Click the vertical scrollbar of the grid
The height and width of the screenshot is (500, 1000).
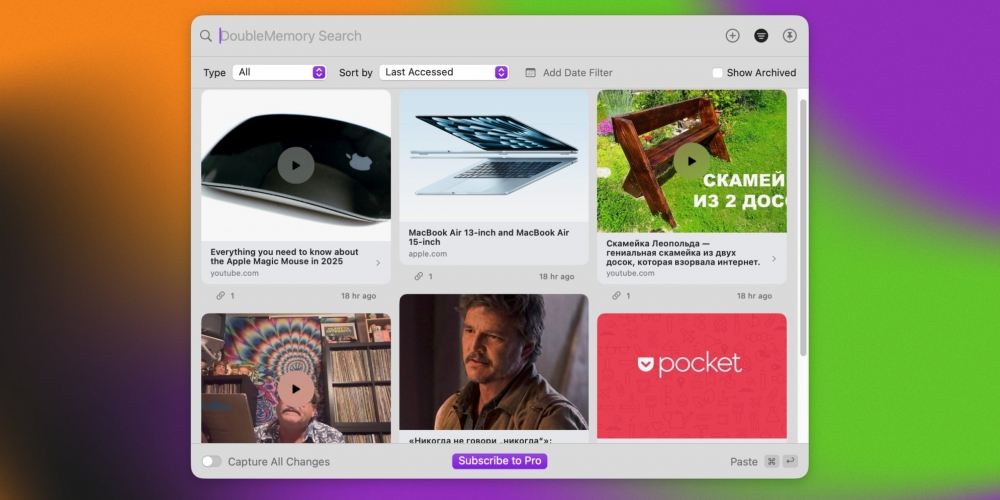(803, 228)
